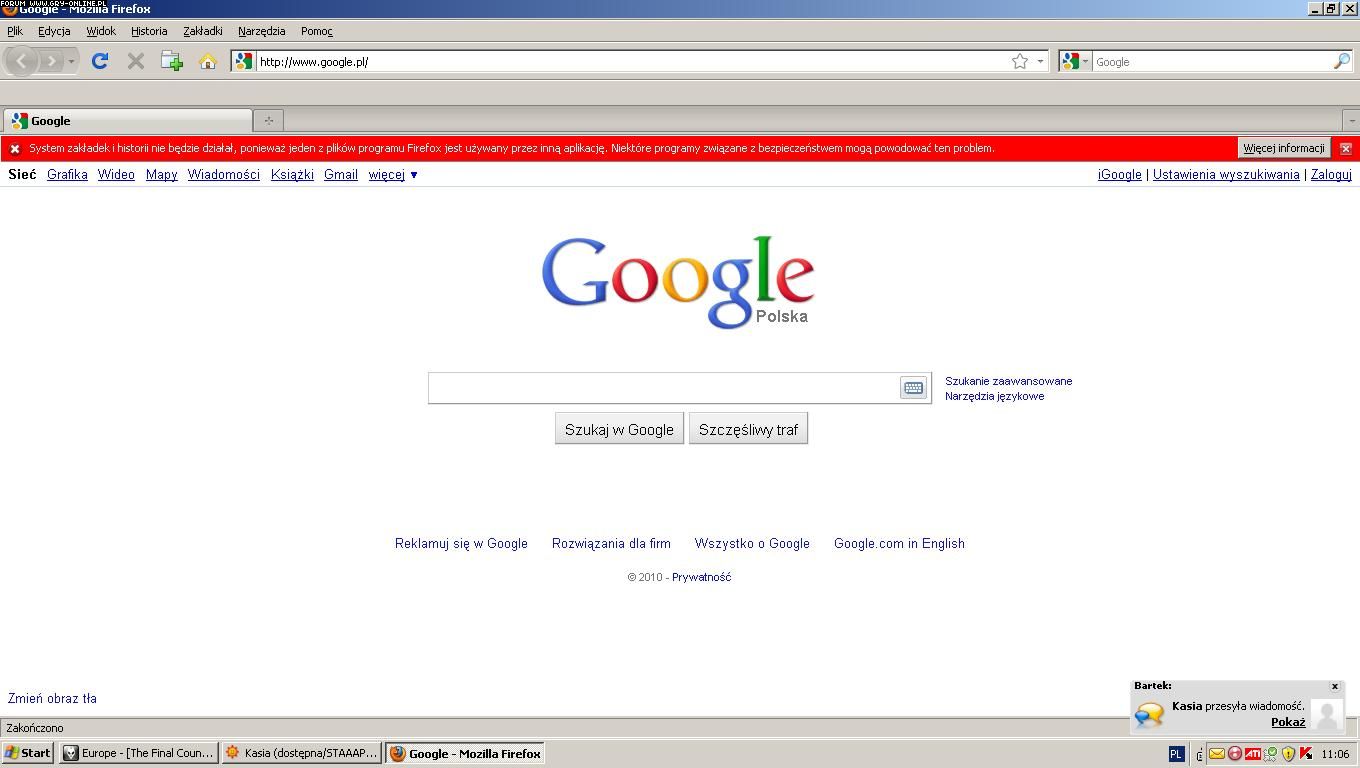Viewport: 1360px width, 768px height.
Task: Go back with the Back arrow button
Action: point(21,61)
